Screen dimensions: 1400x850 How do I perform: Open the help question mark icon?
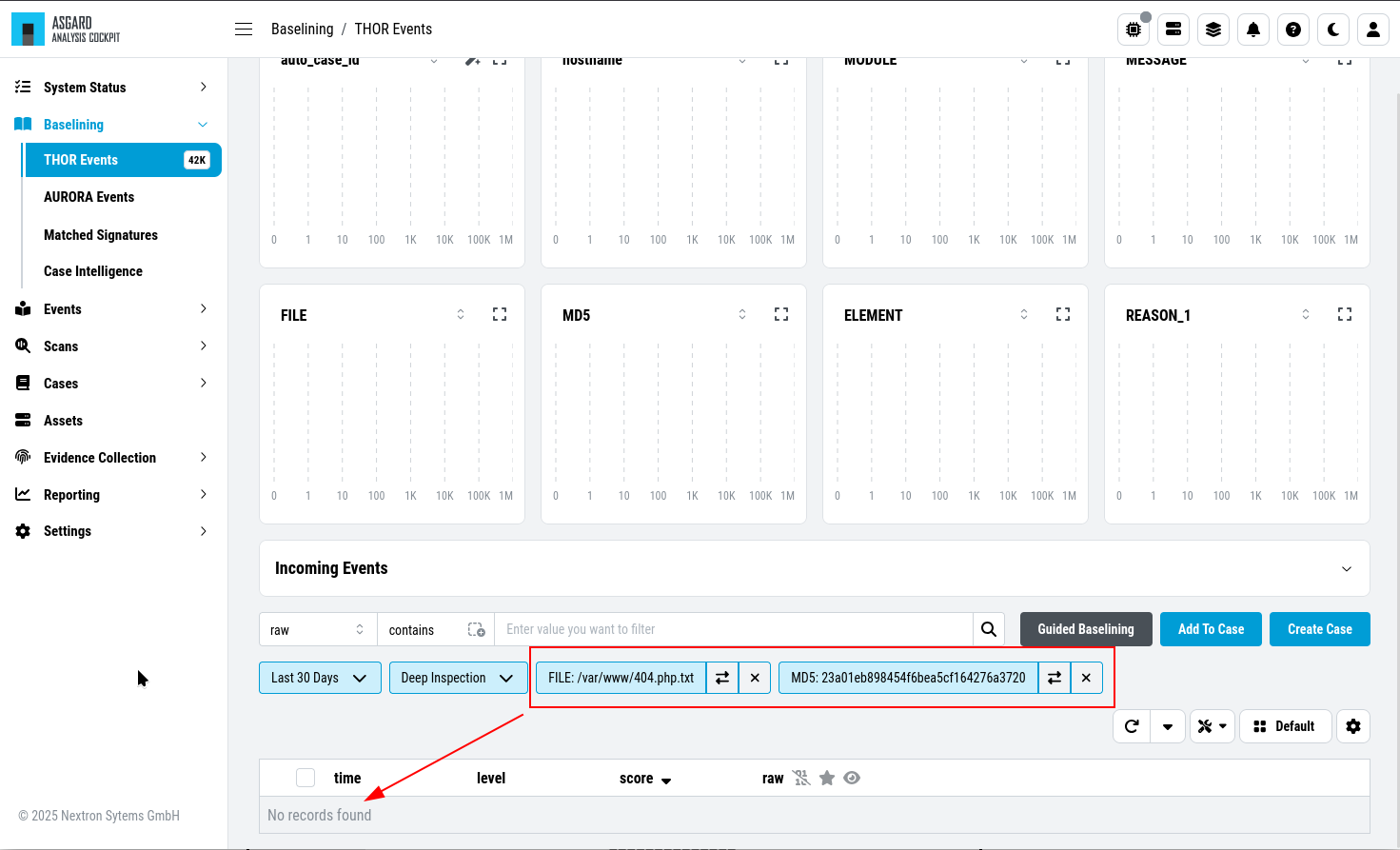coord(1293,30)
